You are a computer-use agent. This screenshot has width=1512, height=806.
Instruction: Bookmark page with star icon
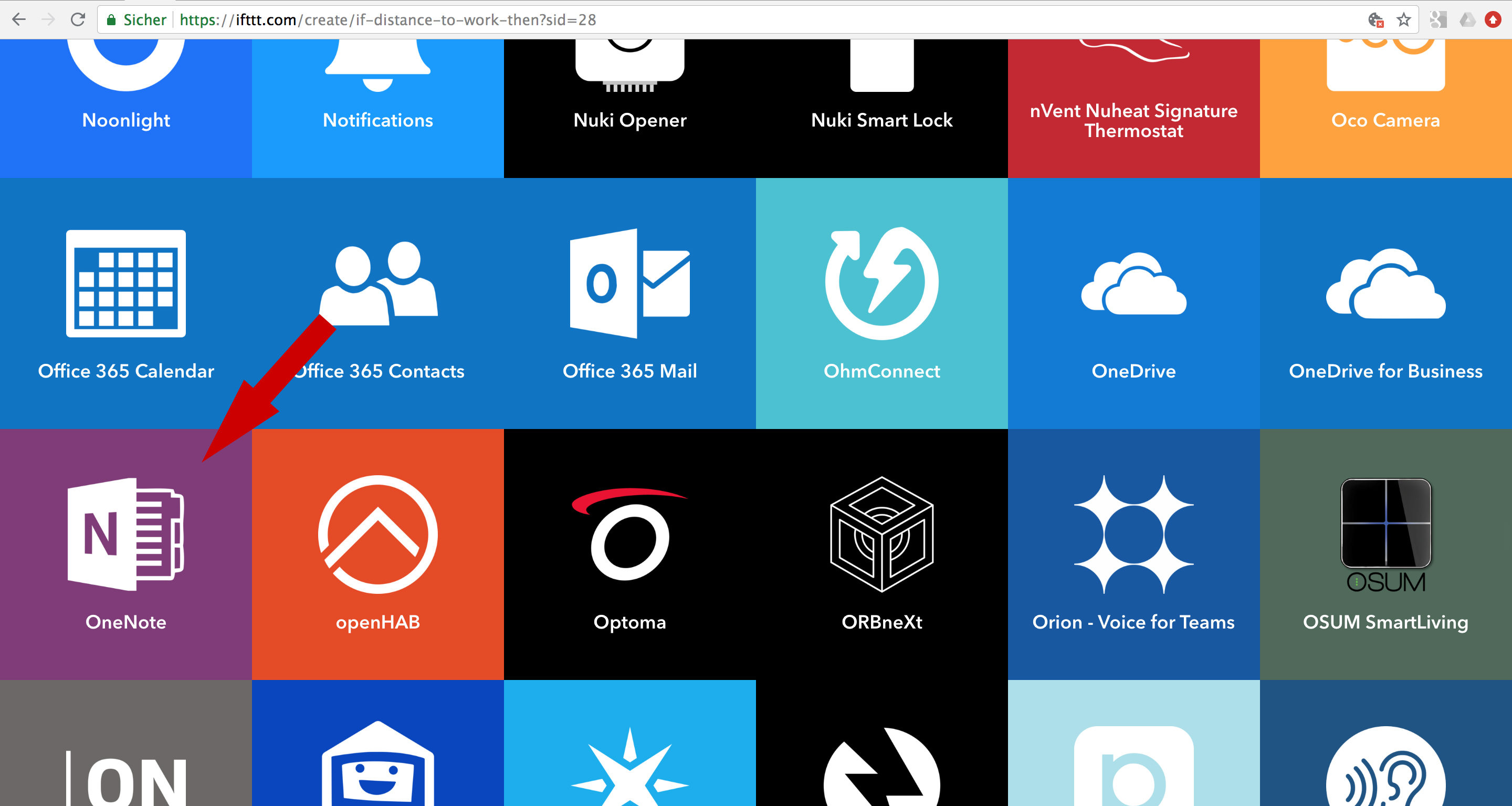(x=1403, y=20)
